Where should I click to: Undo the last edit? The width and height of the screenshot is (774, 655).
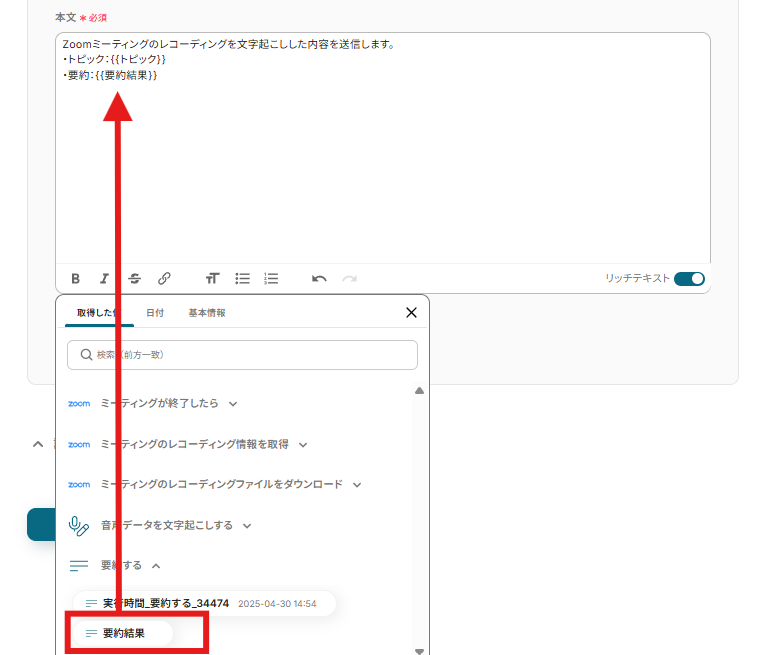coord(319,279)
